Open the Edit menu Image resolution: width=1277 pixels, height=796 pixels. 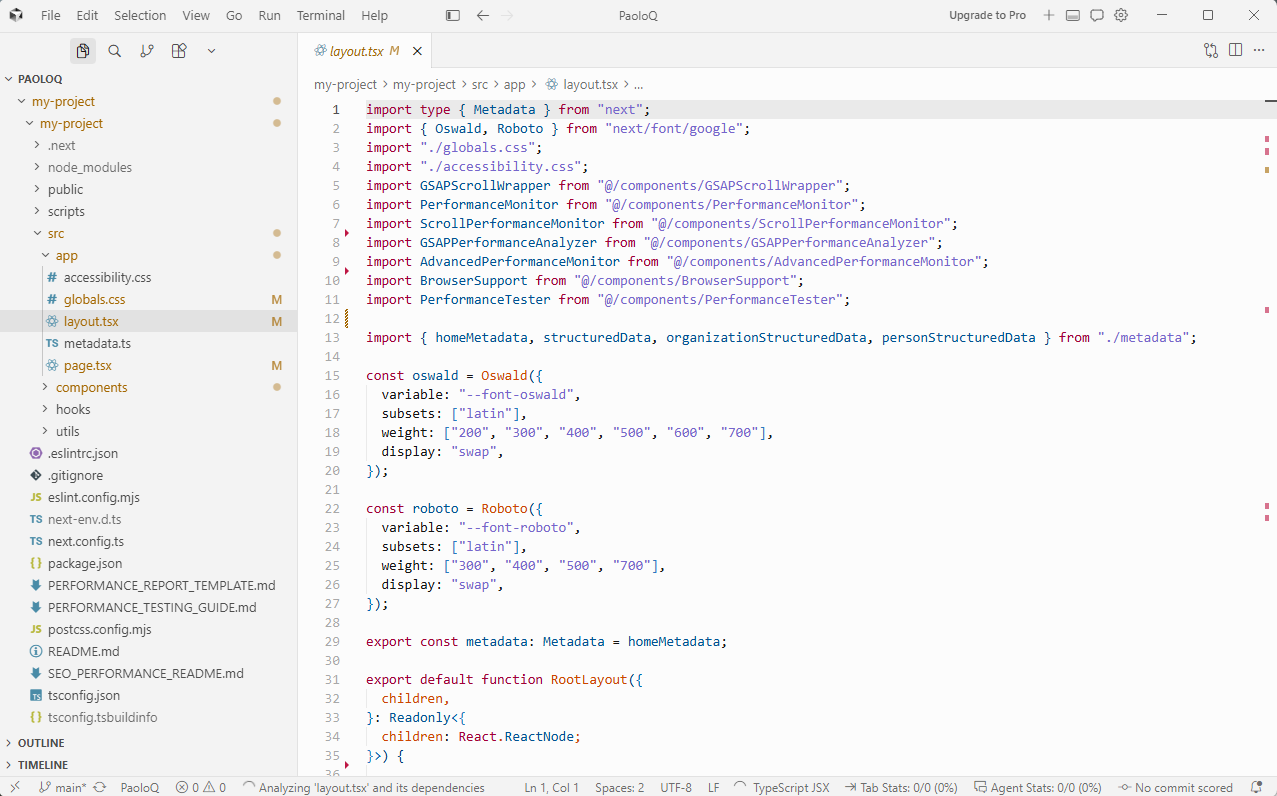point(87,15)
